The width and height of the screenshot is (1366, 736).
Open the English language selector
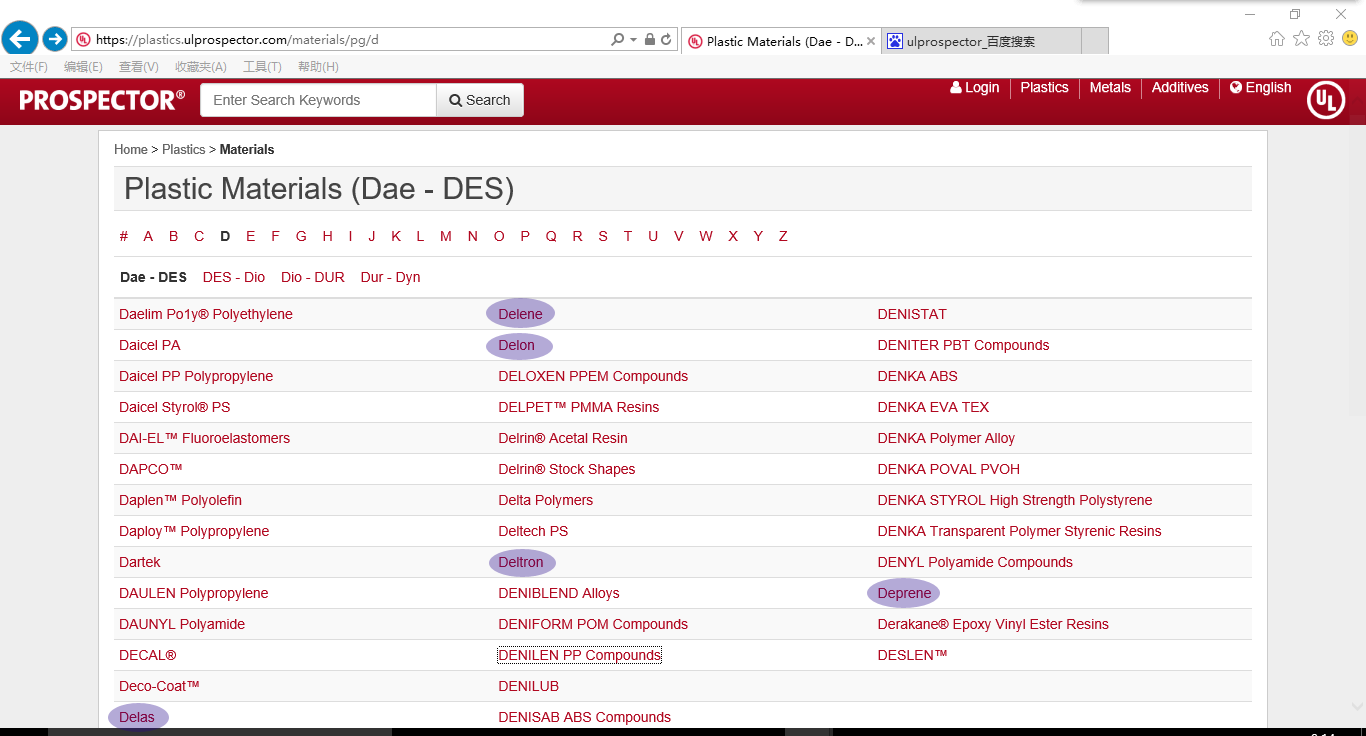click(1260, 87)
